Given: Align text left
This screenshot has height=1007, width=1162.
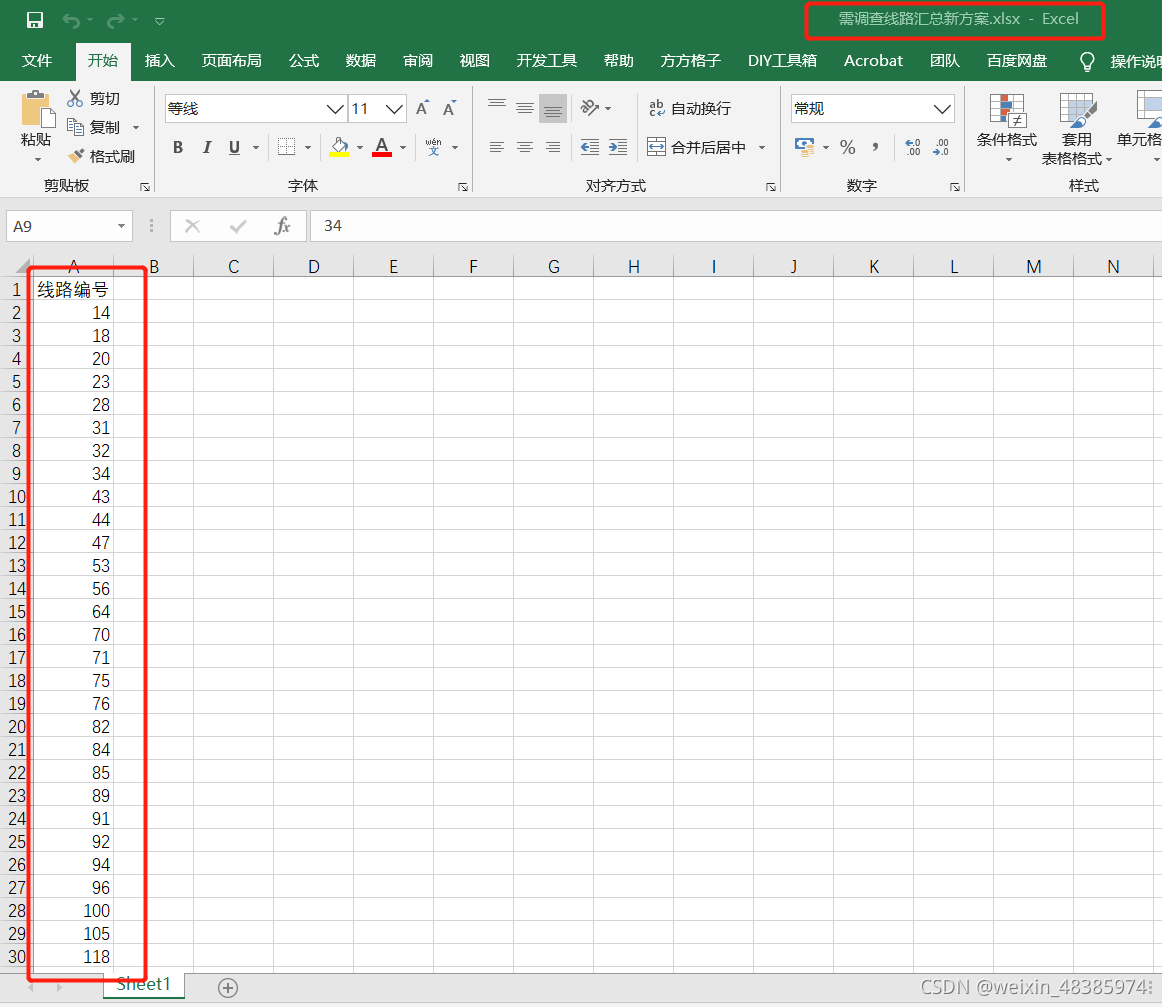Looking at the screenshot, I should tap(497, 147).
